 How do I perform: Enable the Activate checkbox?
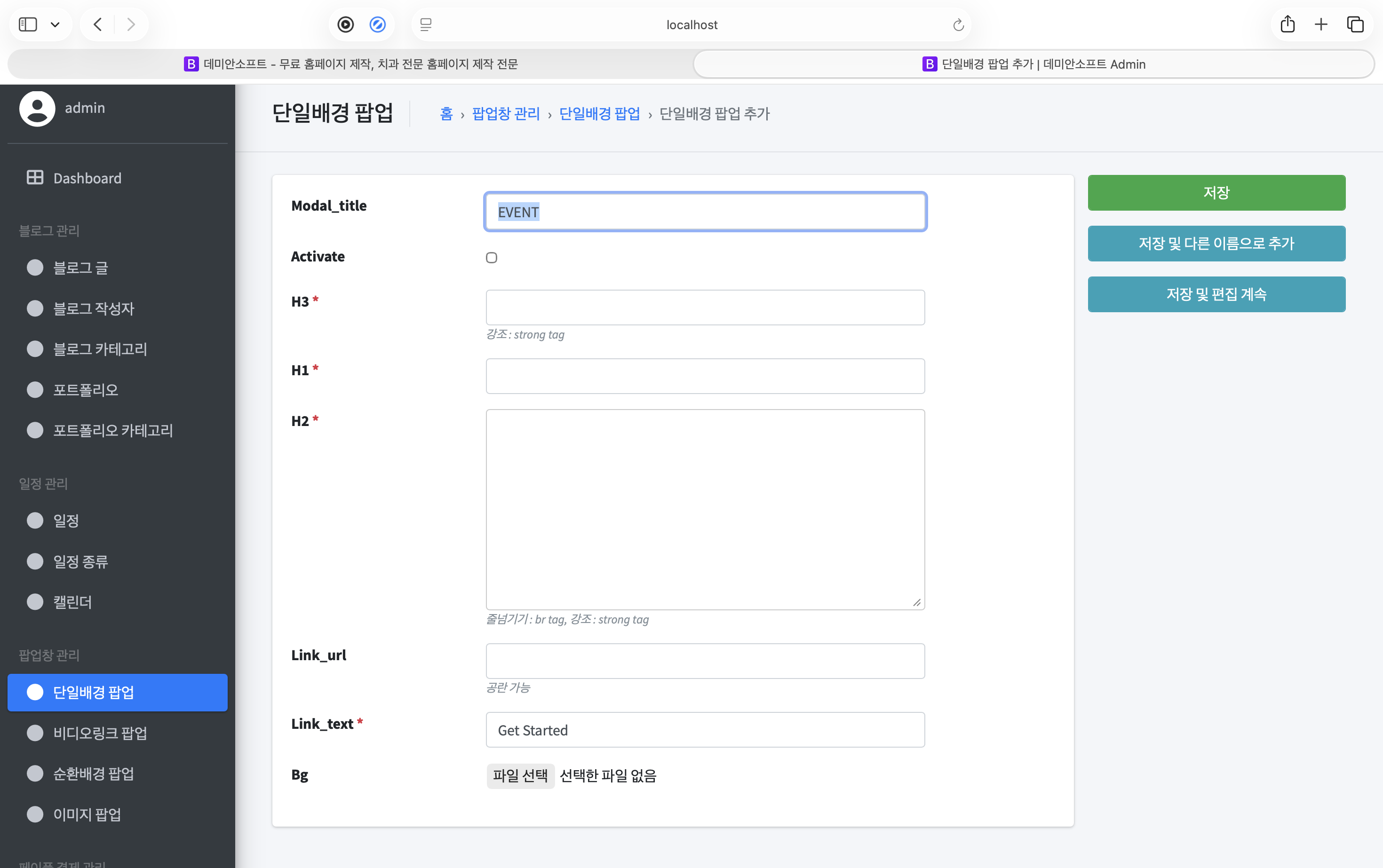pos(492,257)
